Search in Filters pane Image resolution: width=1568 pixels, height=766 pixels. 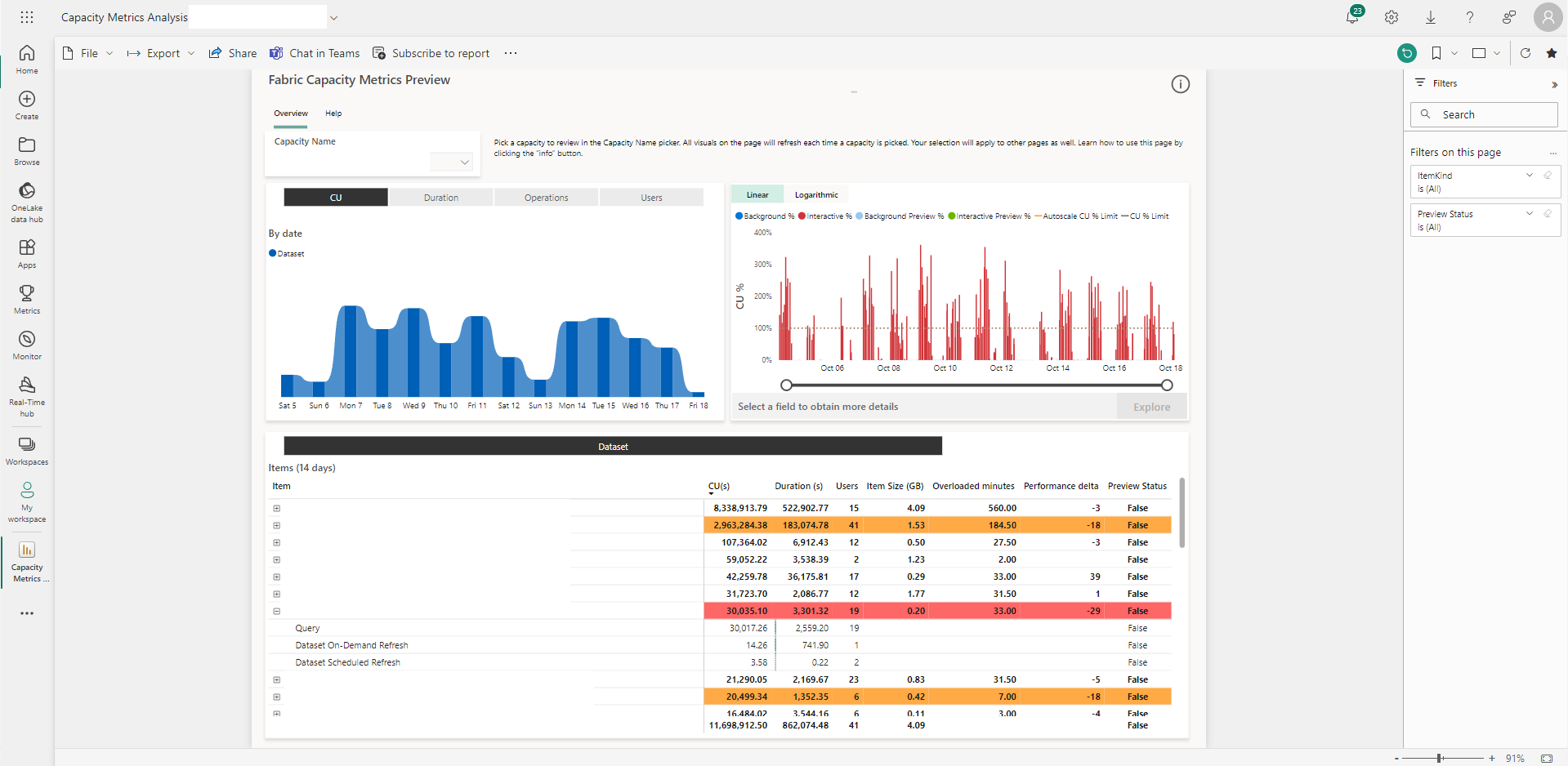pyautogui.click(x=1484, y=114)
